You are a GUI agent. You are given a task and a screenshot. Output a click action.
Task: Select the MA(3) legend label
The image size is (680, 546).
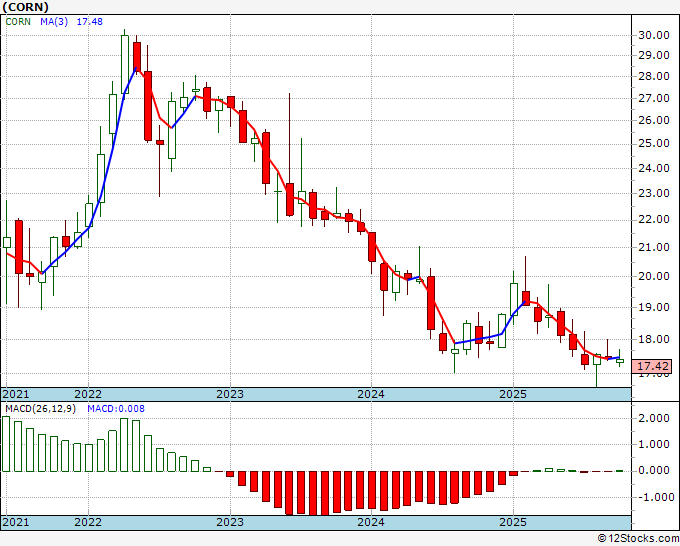pos(53,24)
